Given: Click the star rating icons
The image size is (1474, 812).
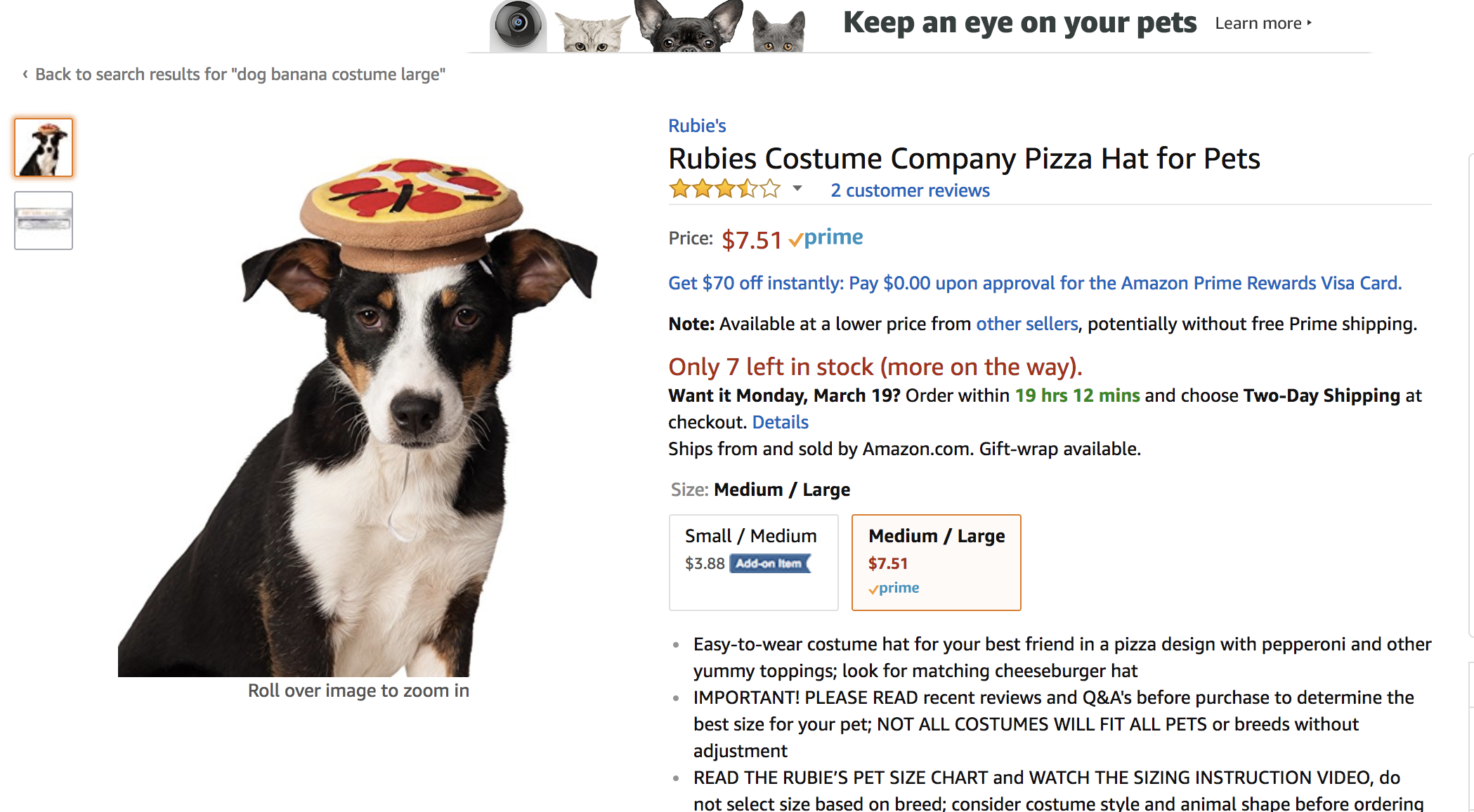Looking at the screenshot, I should coord(724,189).
